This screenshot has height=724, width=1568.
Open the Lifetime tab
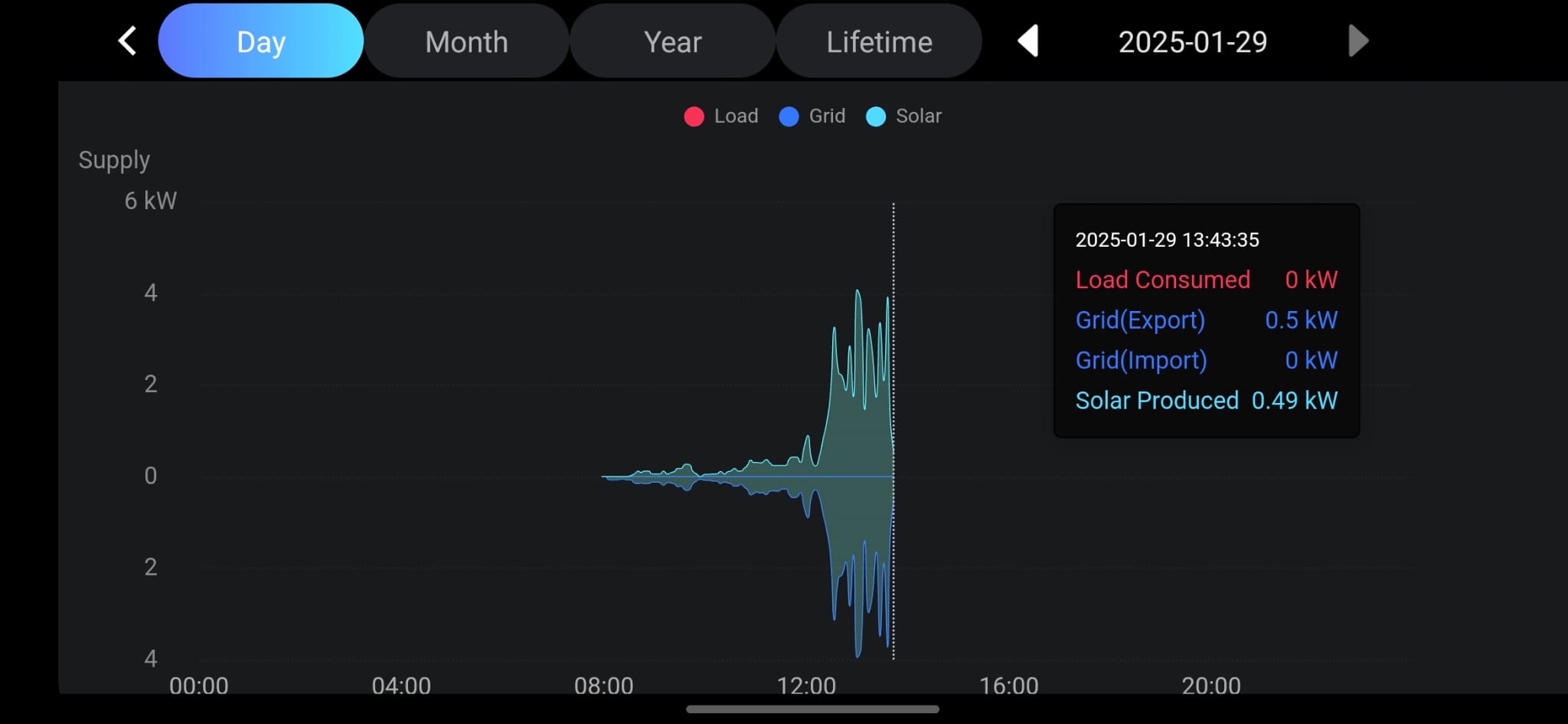[879, 41]
